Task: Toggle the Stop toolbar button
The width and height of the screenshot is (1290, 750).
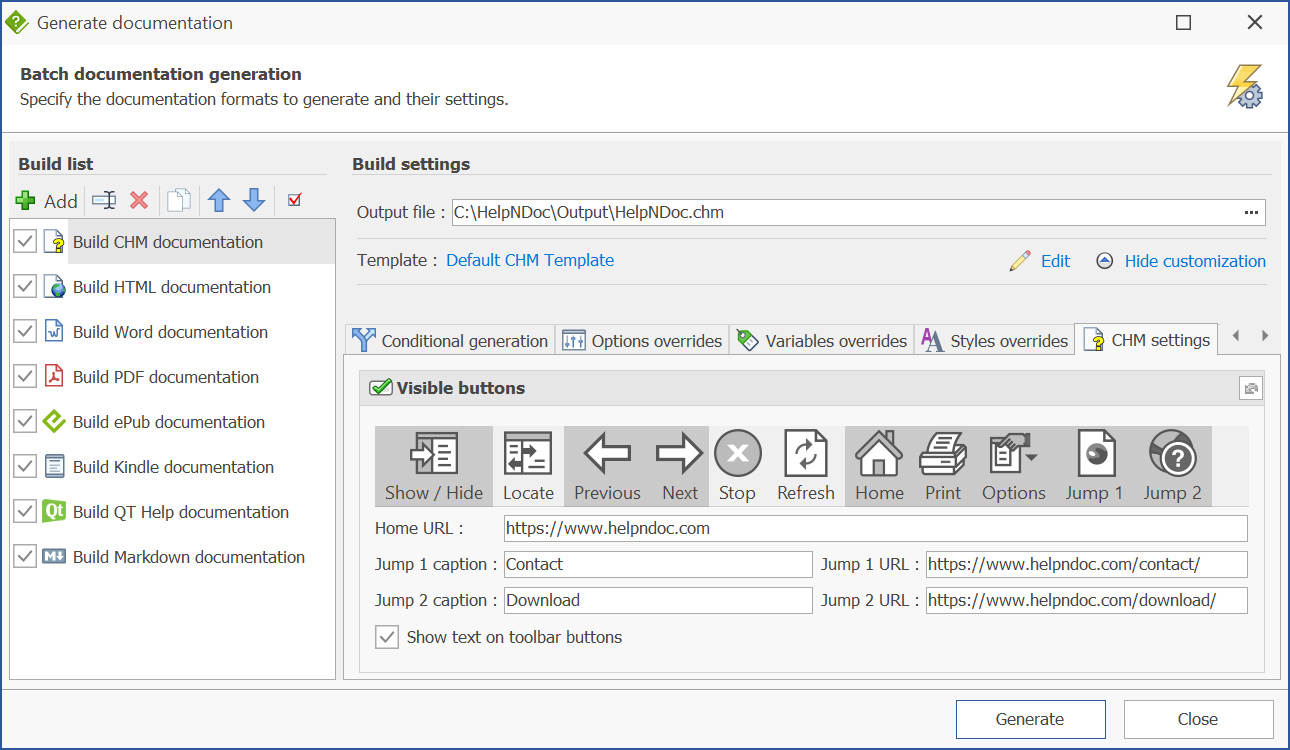Action: click(x=737, y=466)
